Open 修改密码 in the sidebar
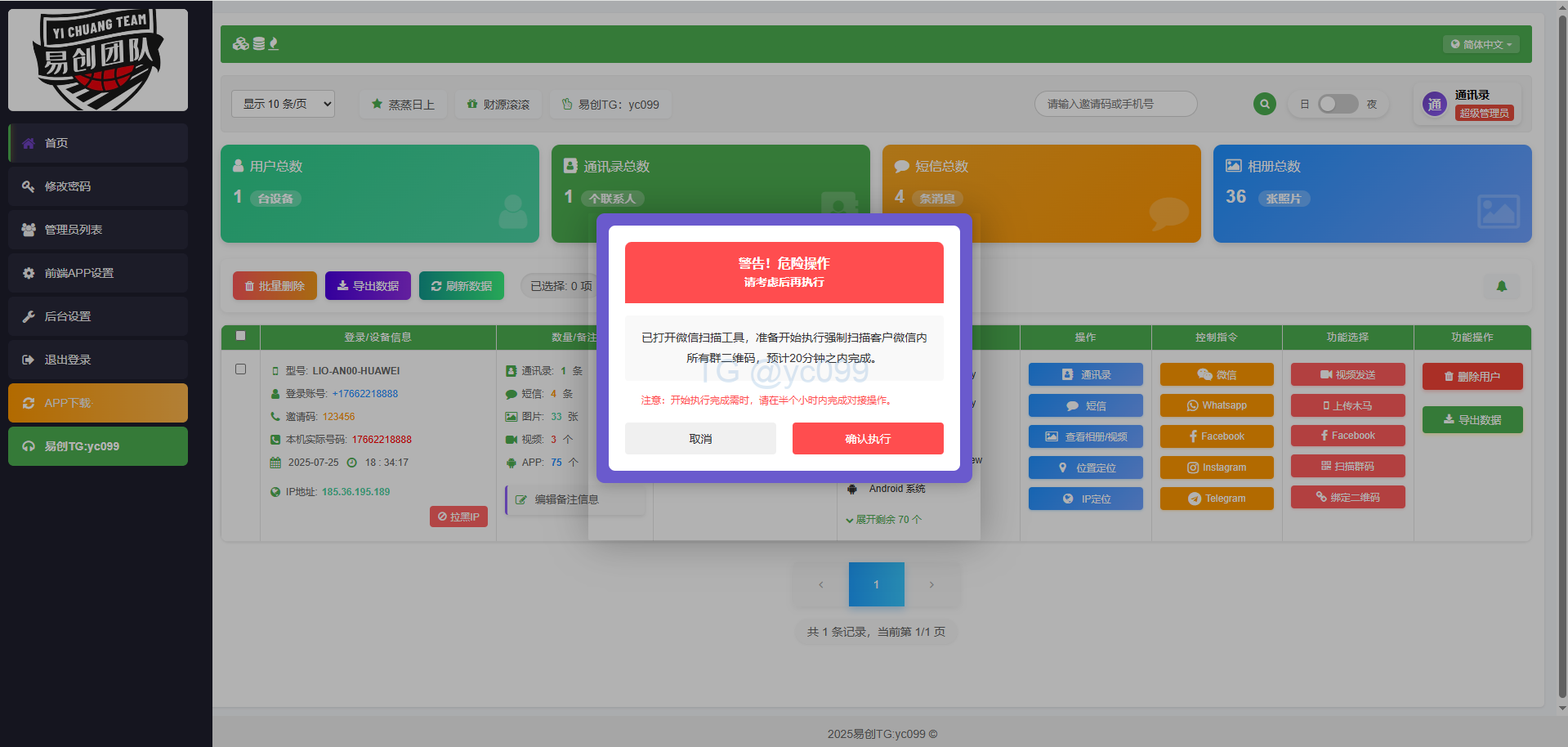1568x747 pixels. tap(98, 186)
